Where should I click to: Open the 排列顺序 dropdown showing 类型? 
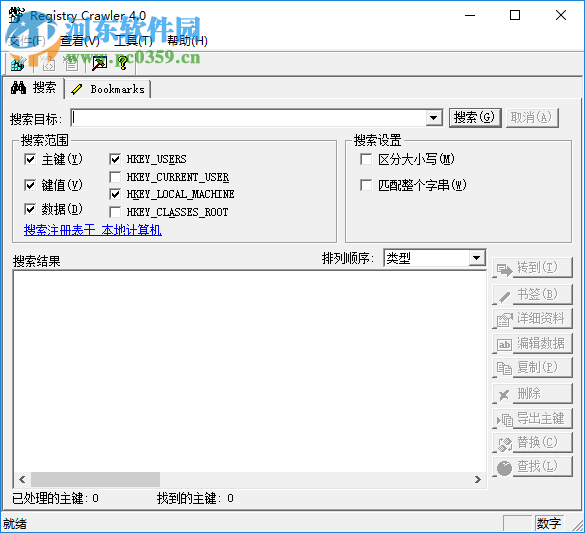tap(435, 258)
